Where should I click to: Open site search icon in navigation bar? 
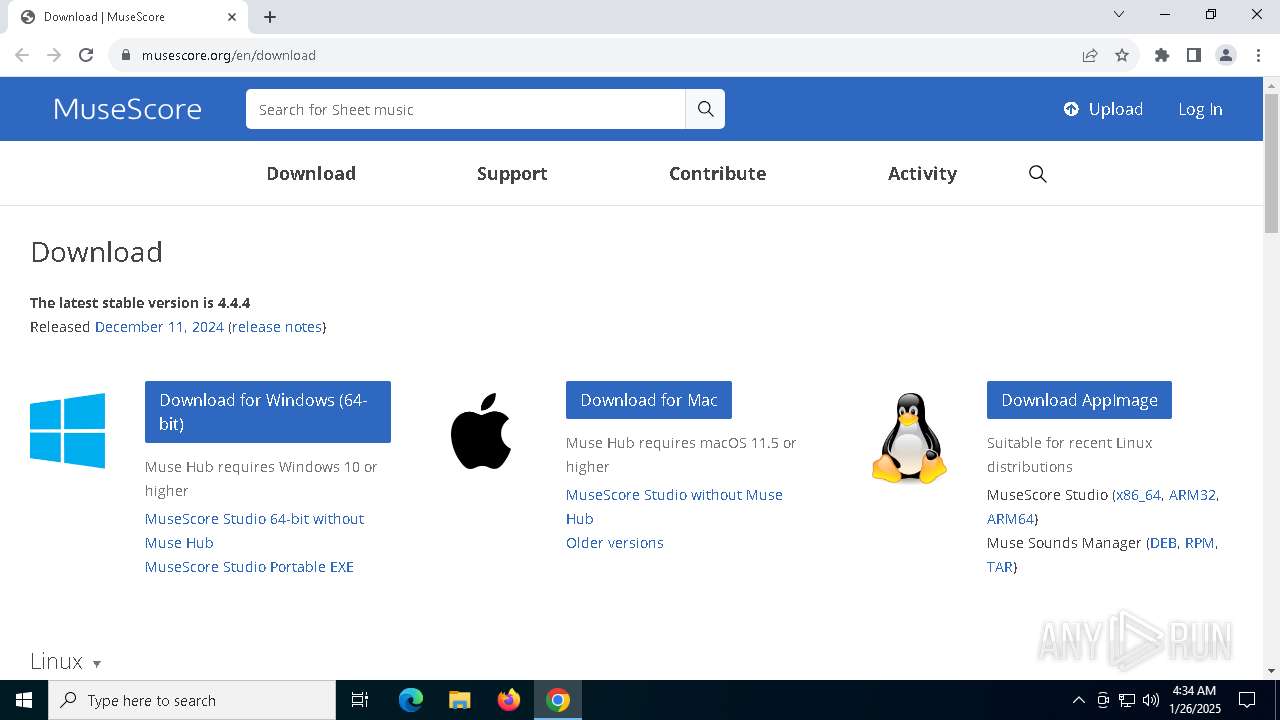[1038, 174]
